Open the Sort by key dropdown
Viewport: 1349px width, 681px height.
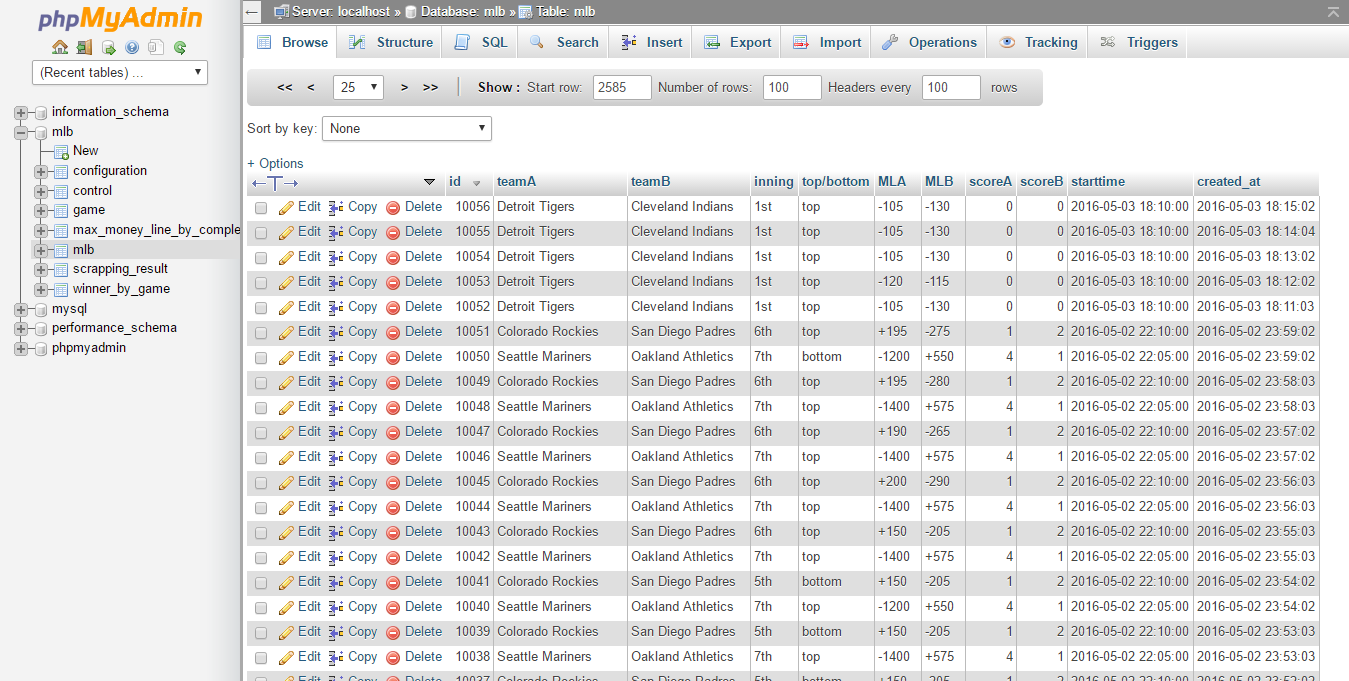click(406, 128)
